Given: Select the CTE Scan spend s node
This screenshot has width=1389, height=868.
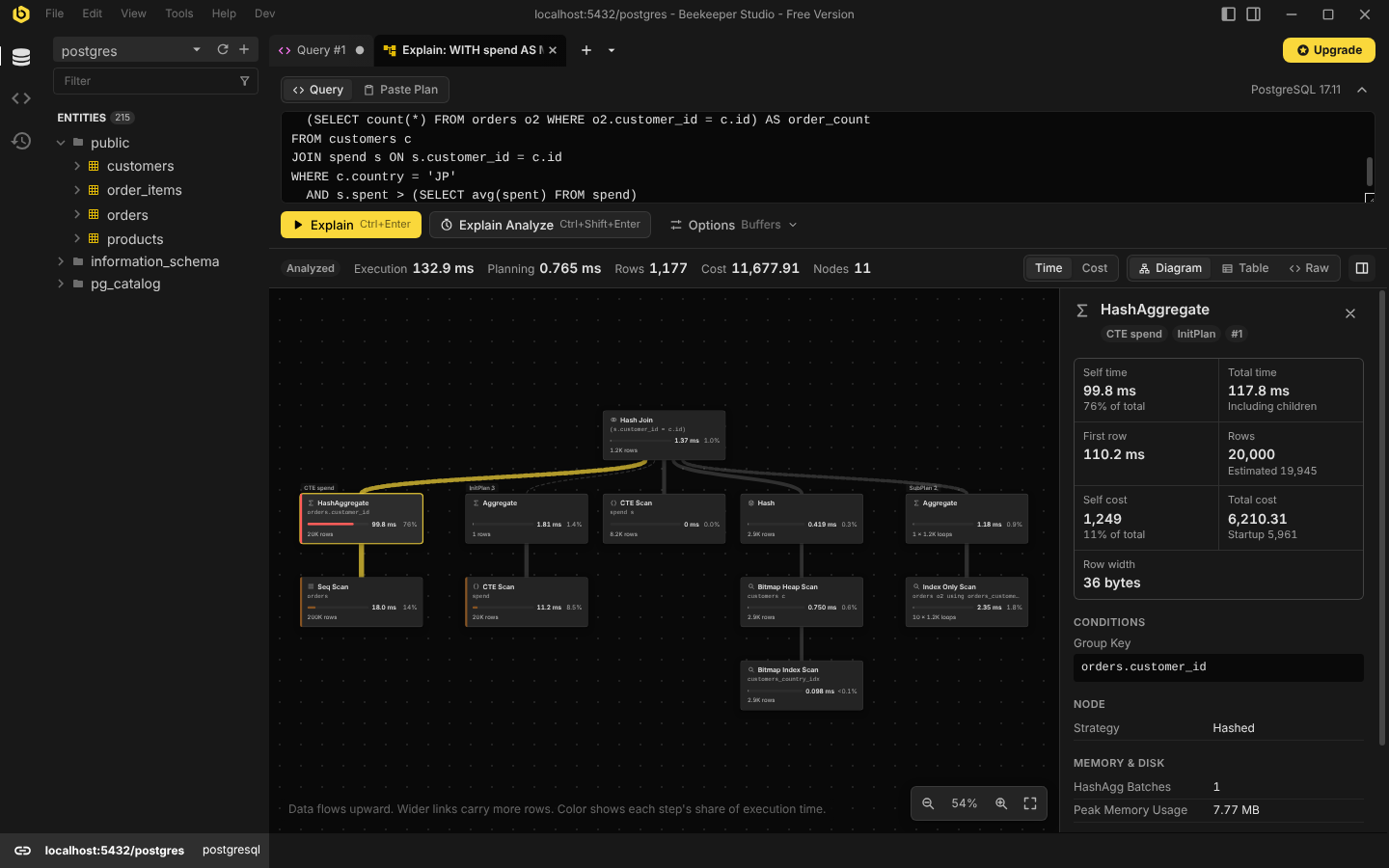Looking at the screenshot, I should tap(664, 519).
